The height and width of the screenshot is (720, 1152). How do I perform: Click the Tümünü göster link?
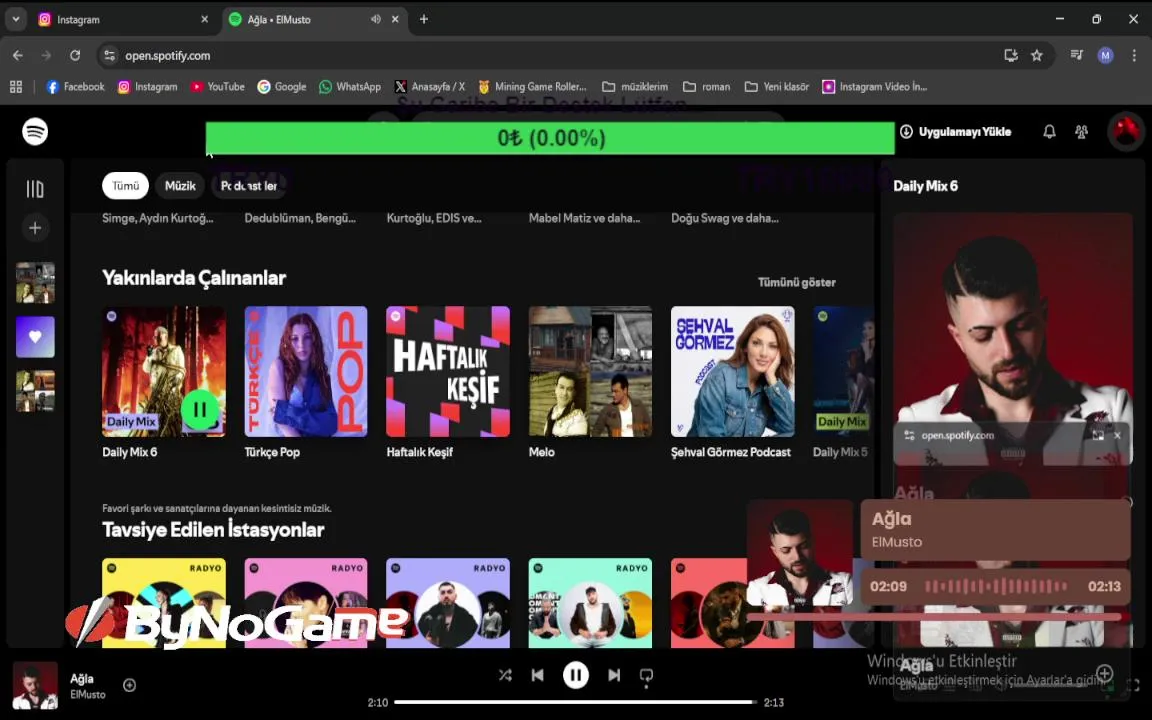click(x=796, y=282)
